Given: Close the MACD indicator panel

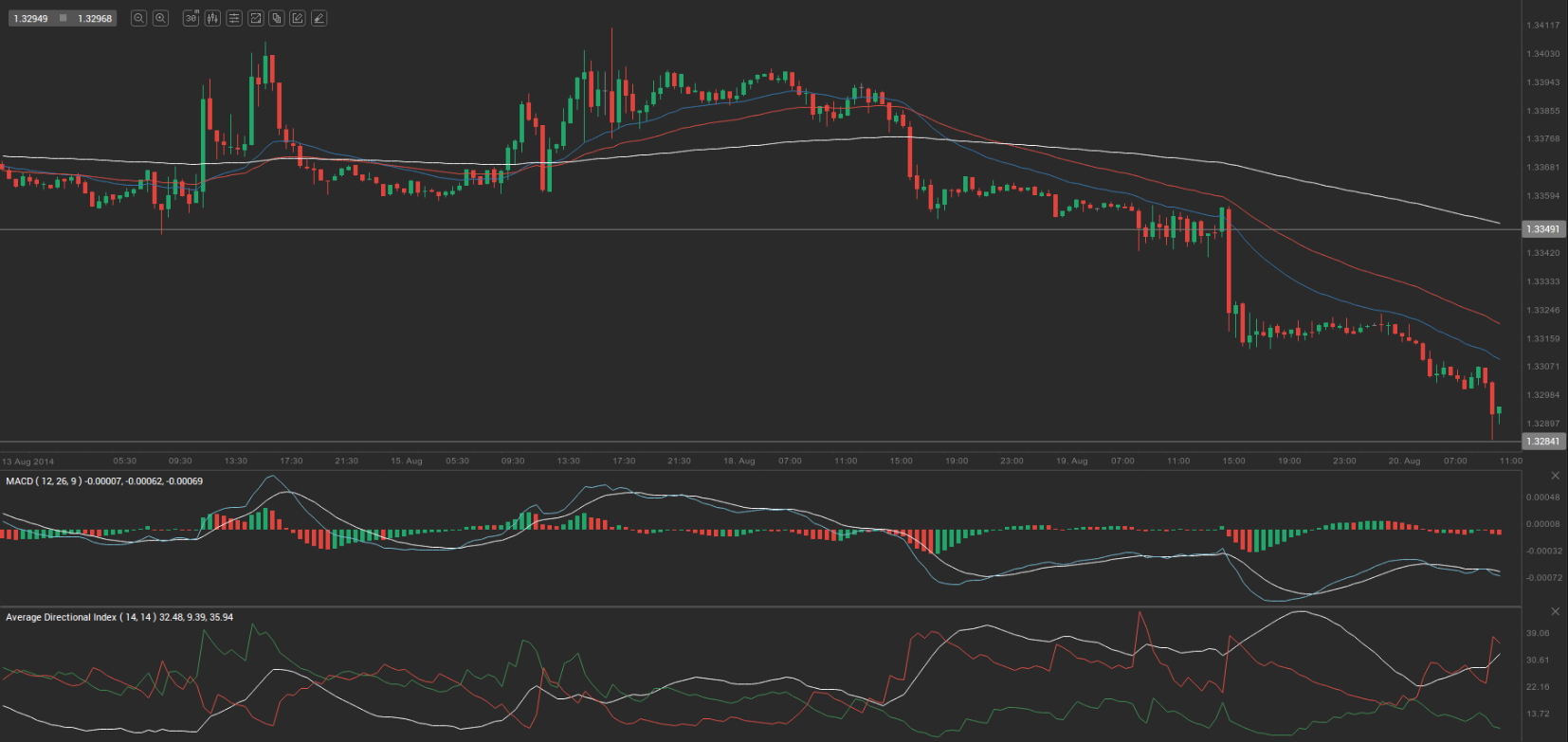Looking at the screenshot, I should click(x=1555, y=476).
